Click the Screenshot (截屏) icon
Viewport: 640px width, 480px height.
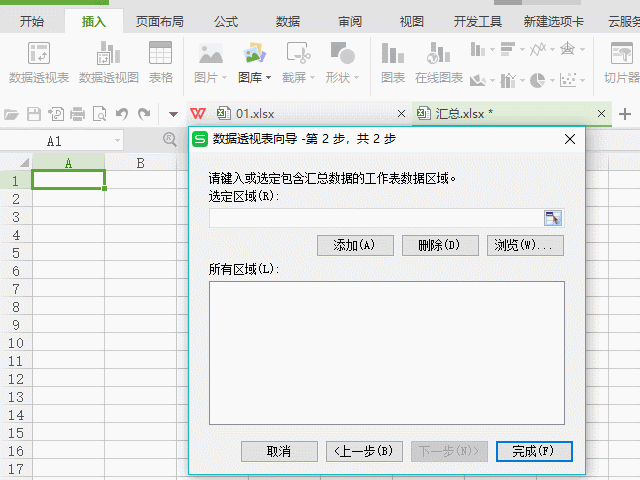[x=298, y=53]
